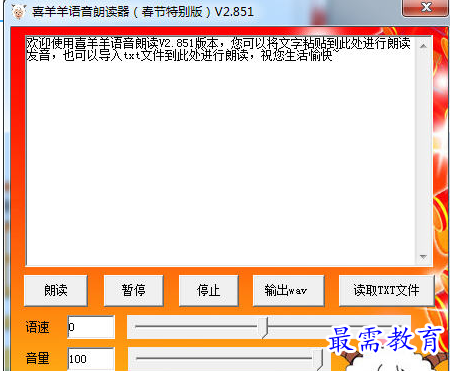This screenshot has width=450, height=371.
Task: Stop reading with 停止 button
Action: click(x=209, y=290)
